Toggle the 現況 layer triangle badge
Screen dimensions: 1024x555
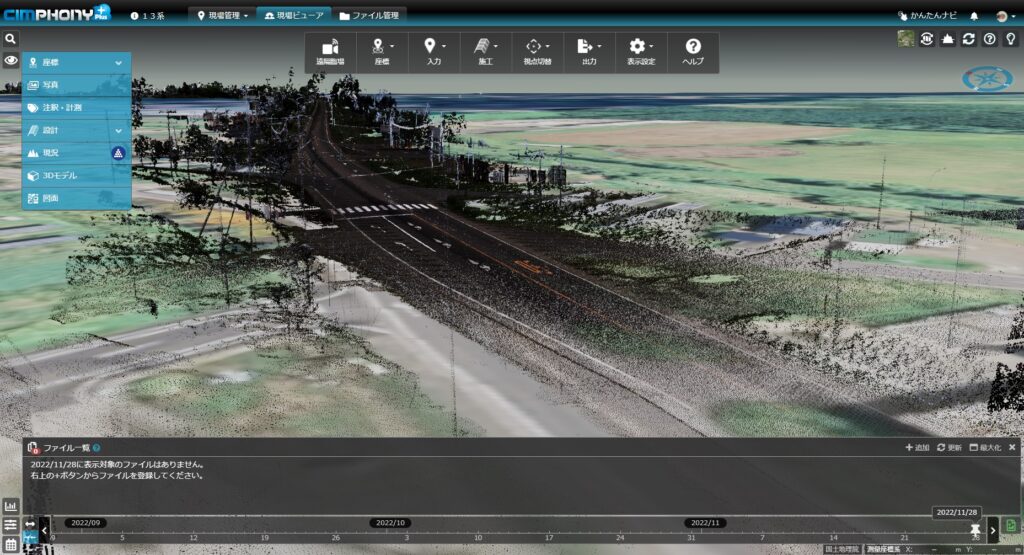[x=118, y=153]
